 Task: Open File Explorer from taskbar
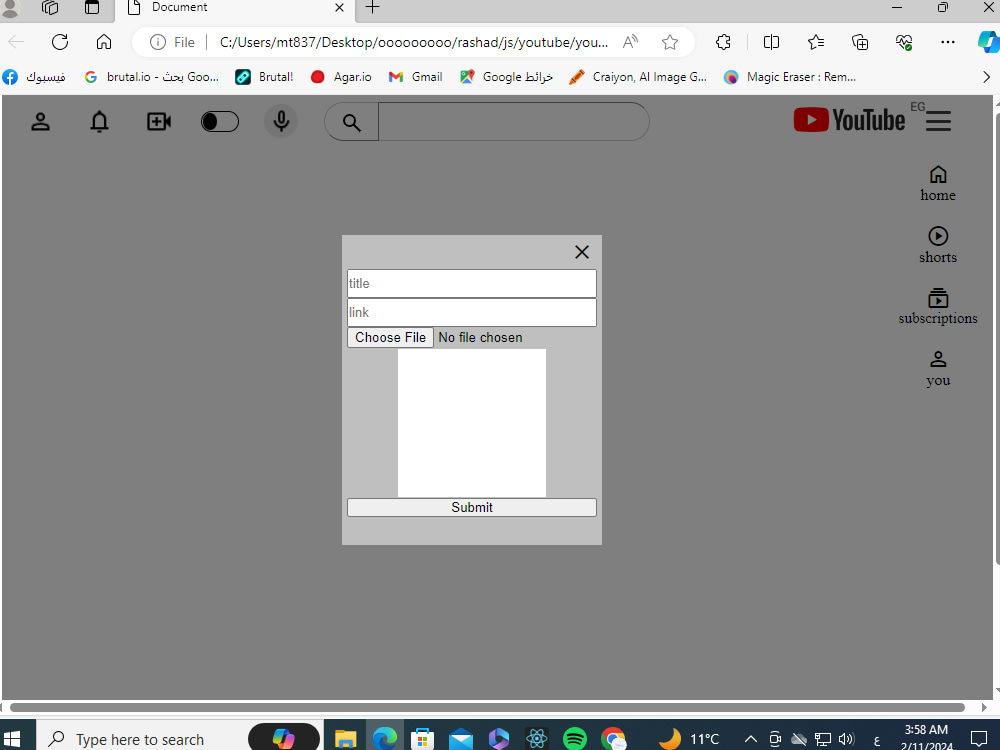point(345,739)
